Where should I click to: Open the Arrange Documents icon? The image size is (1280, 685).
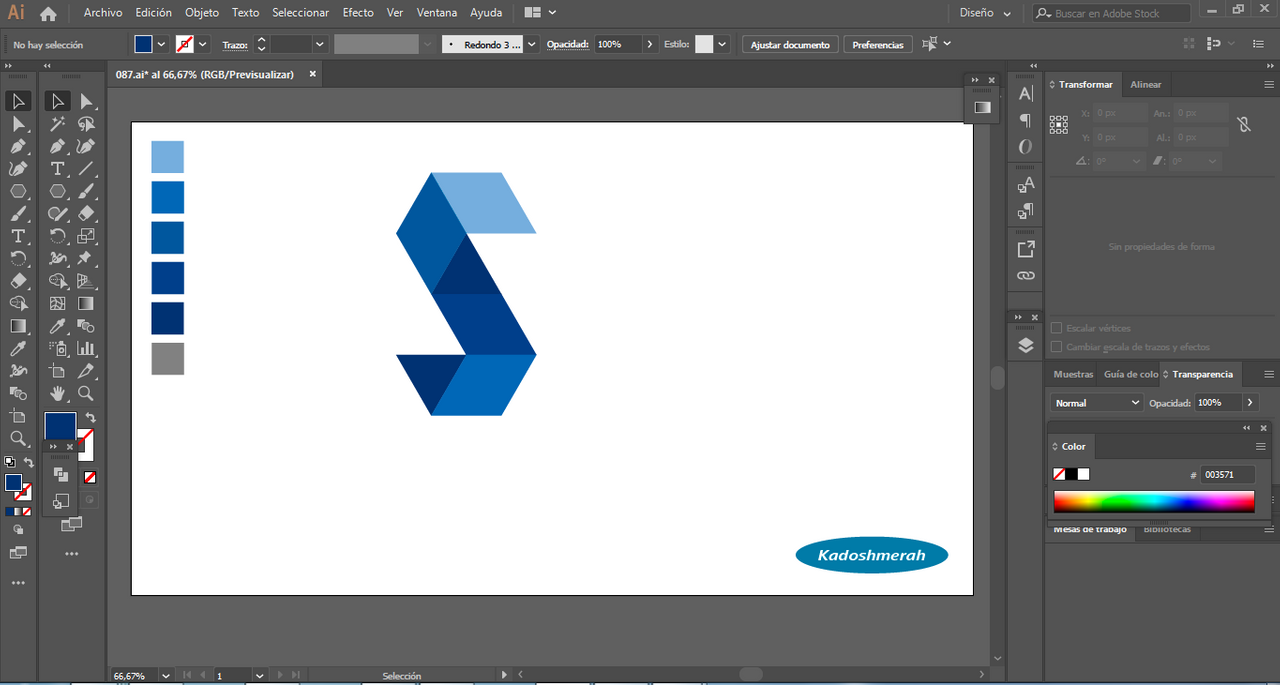[x=540, y=13]
